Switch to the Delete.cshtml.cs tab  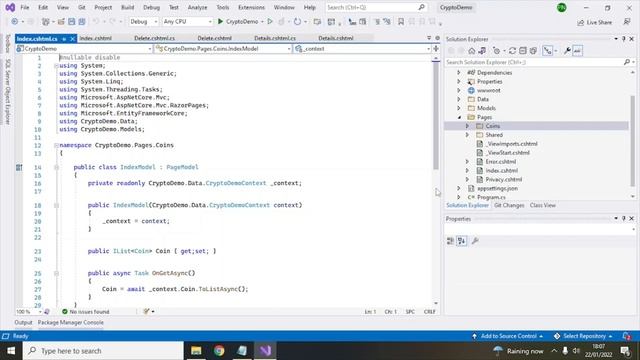pyautogui.click(x=154, y=38)
